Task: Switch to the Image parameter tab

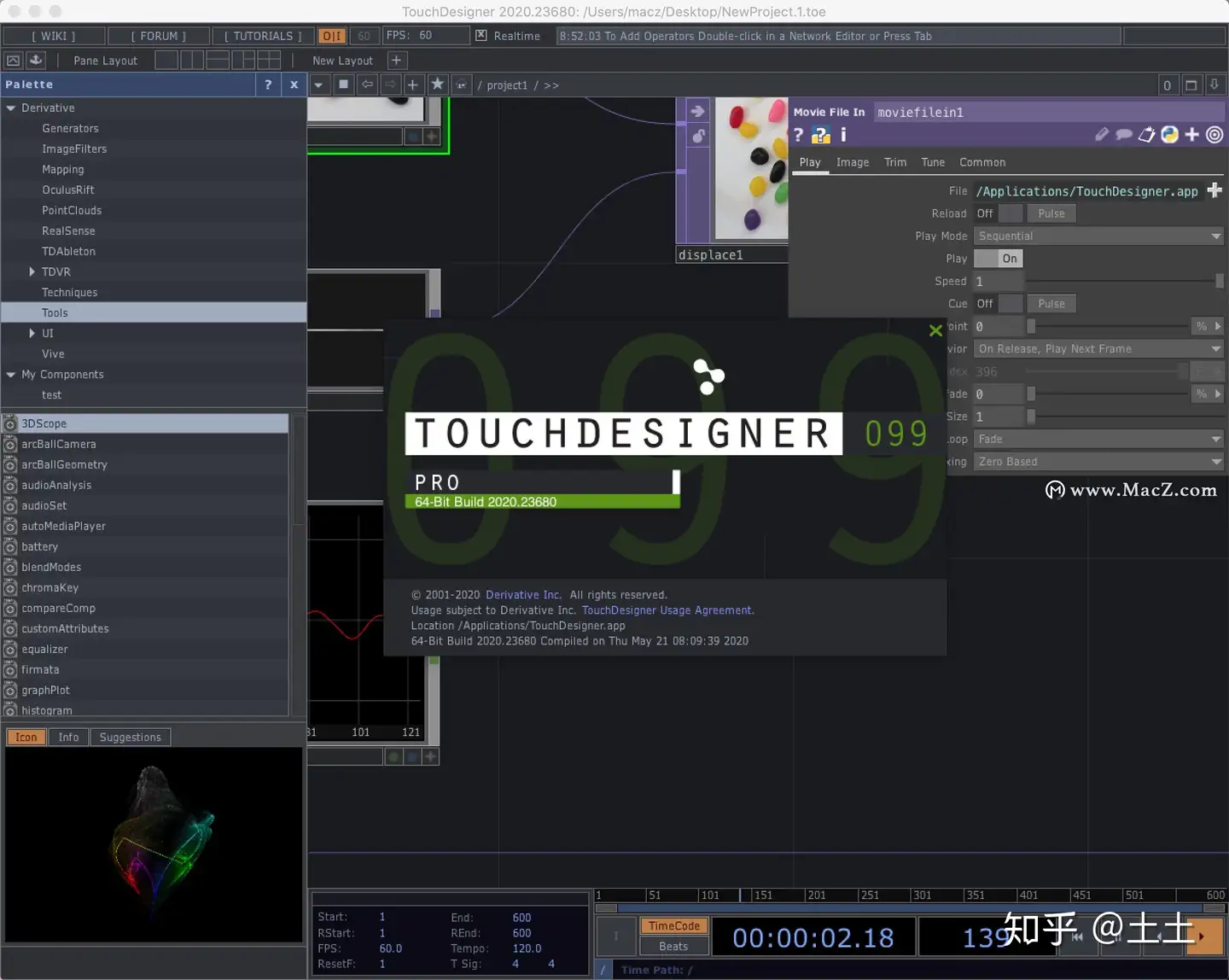Action: click(x=853, y=162)
